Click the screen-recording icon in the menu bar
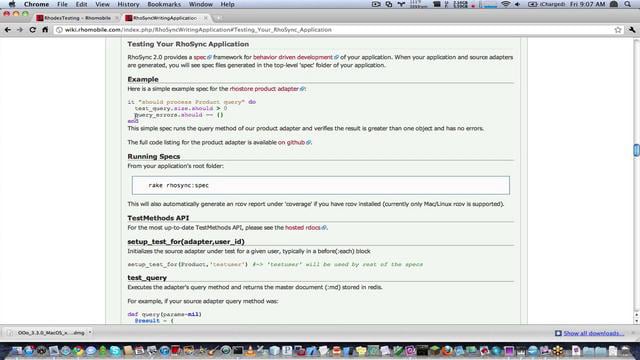The width and height of the screenshot is (640, 360). [376, 4]
